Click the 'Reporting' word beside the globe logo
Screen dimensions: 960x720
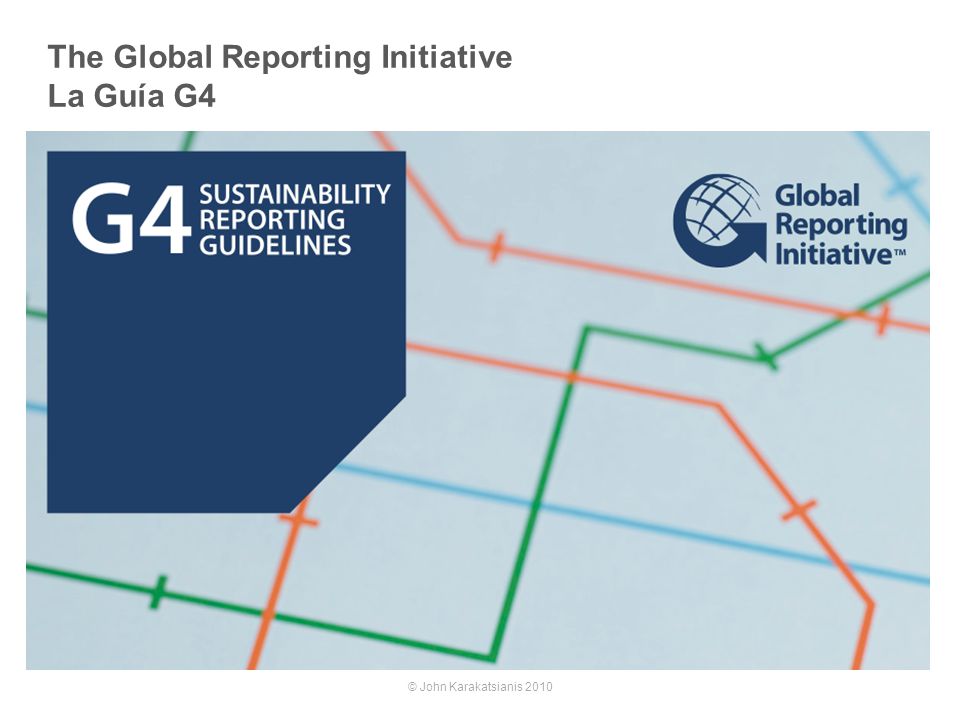[841, 225]
